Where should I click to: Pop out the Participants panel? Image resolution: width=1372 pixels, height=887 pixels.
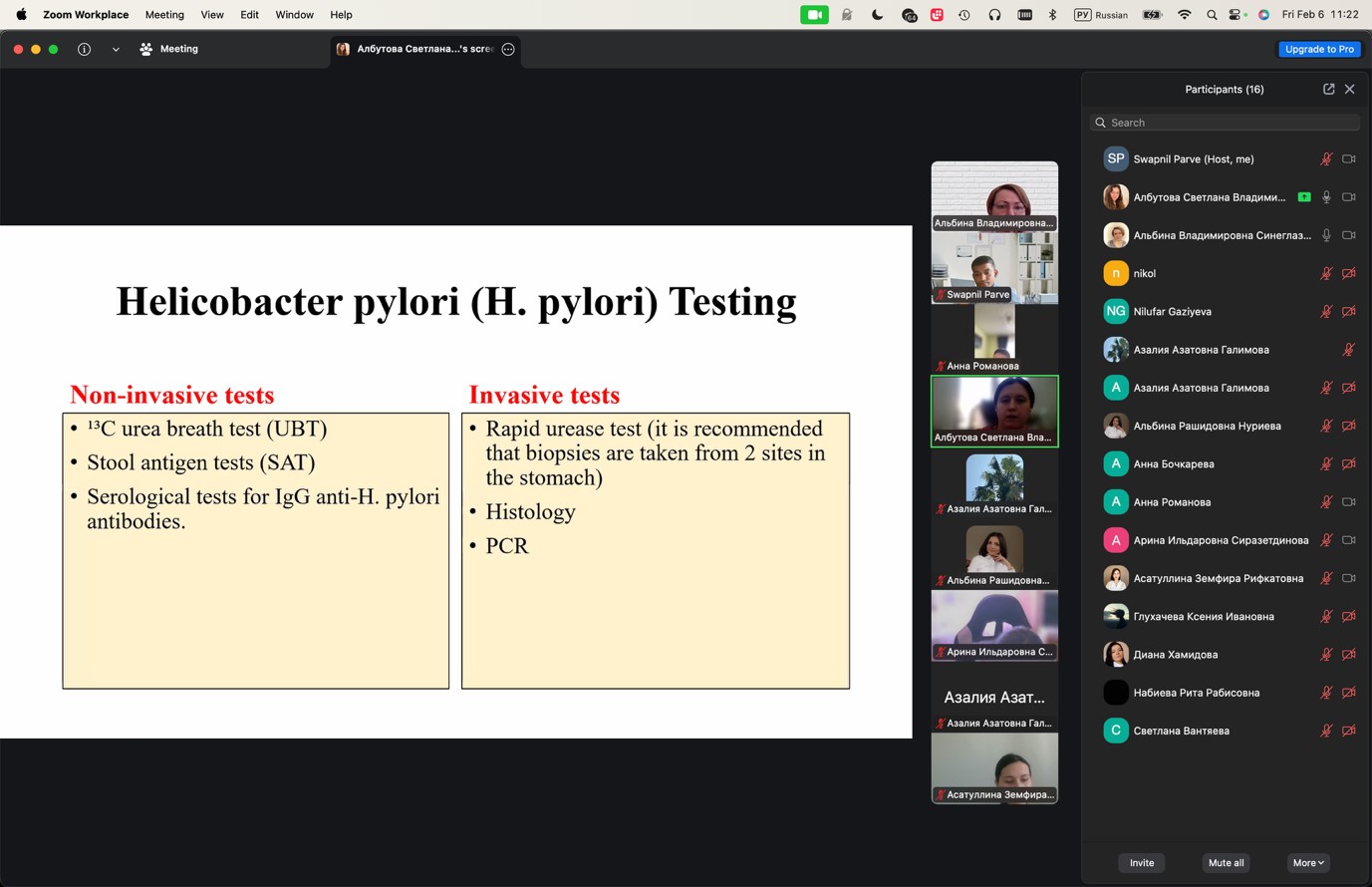pyautogui.click(x=1328, y=89)
